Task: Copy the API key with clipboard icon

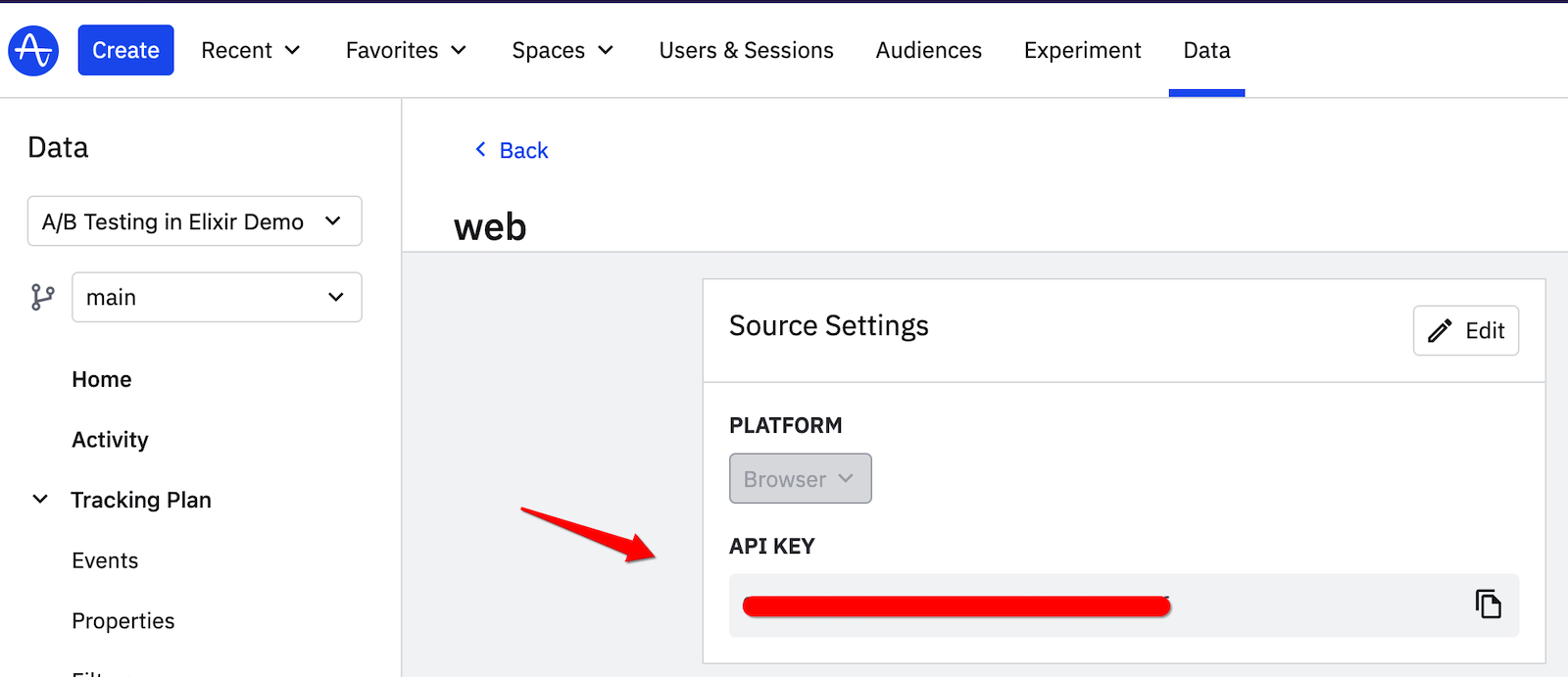Action: point(1488,604)
